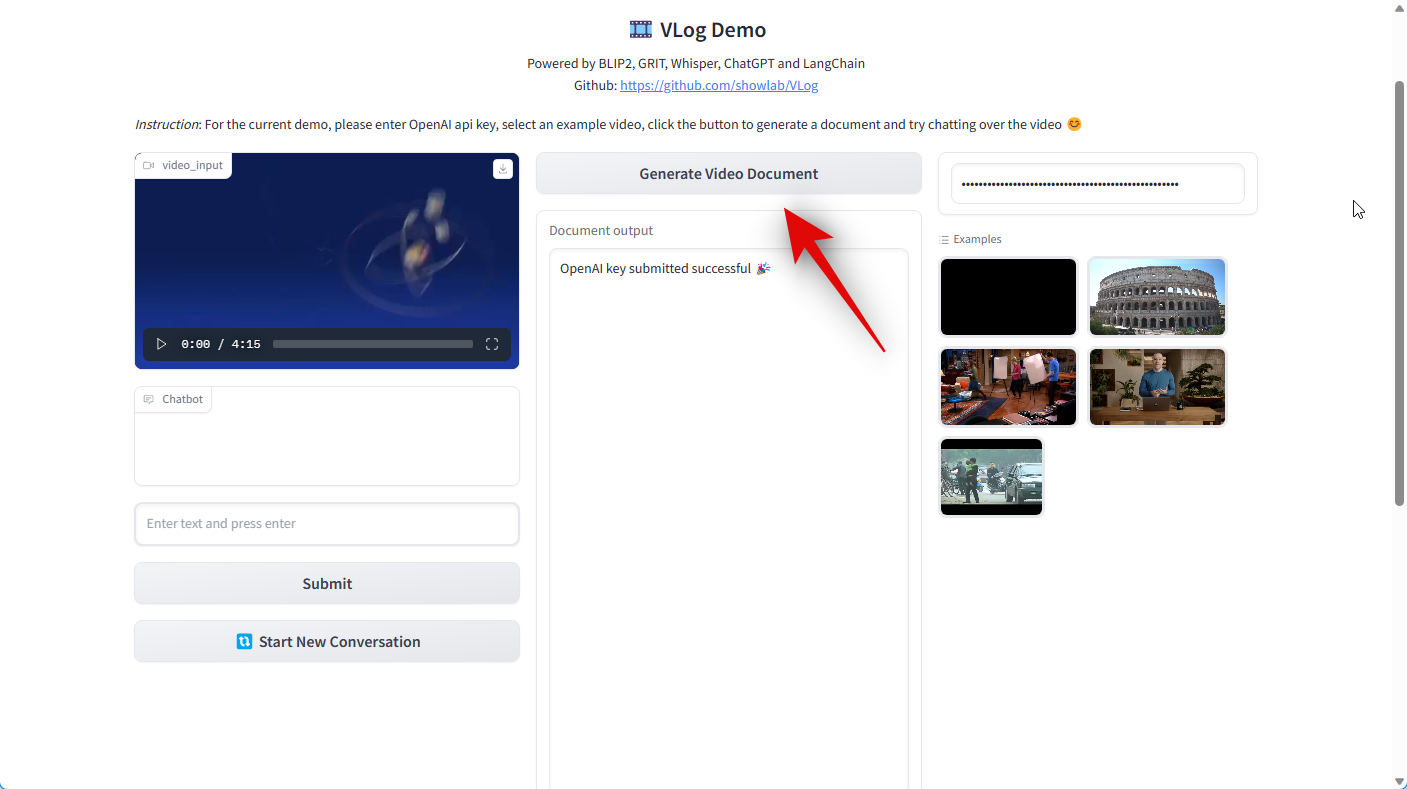Click the scrollbar down arrow
This screenshot has width=1407, height=789.
coord(1399,781)
